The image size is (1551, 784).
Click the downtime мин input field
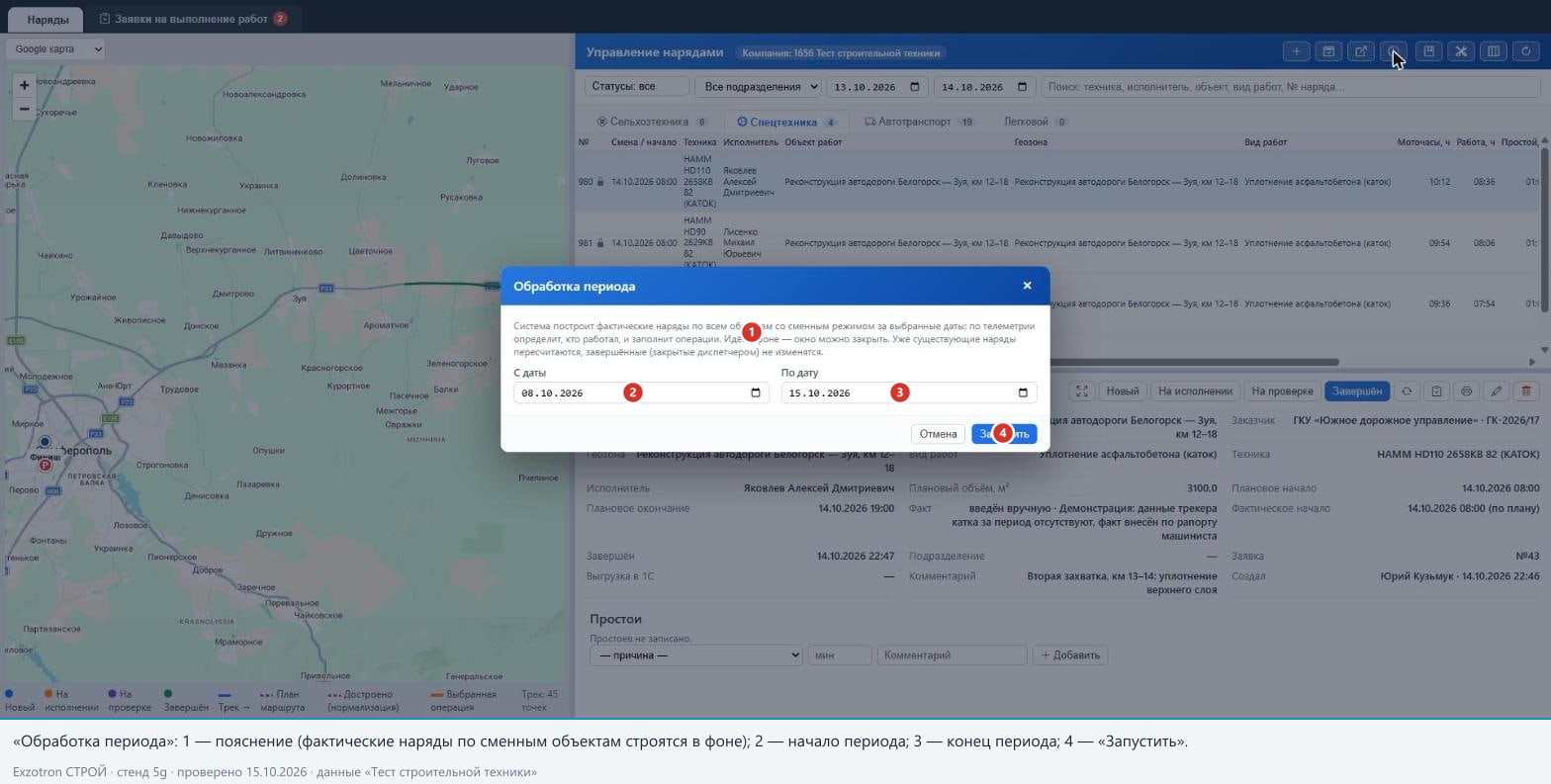click(840, 655)
